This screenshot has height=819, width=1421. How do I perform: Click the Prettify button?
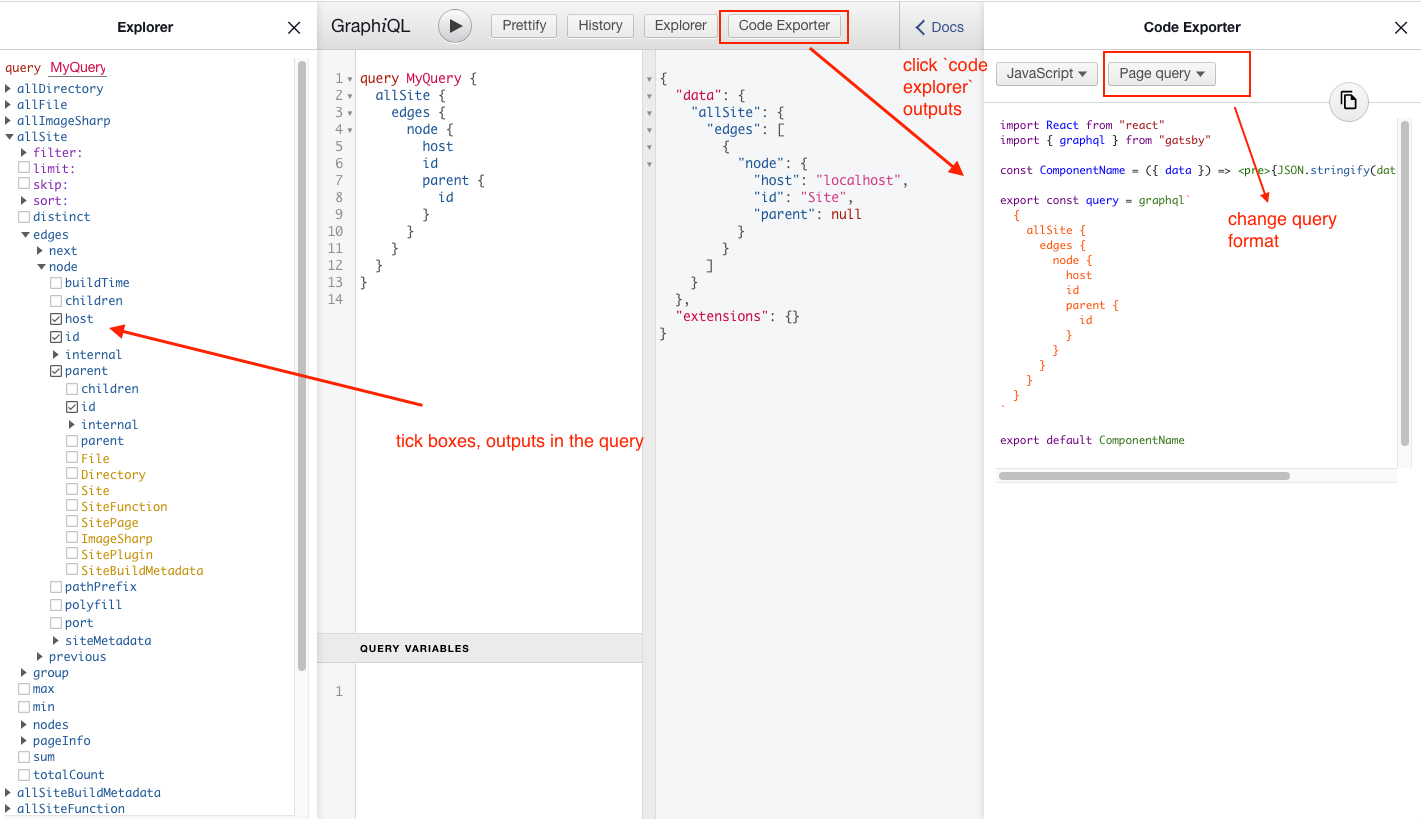click(523, 25)
